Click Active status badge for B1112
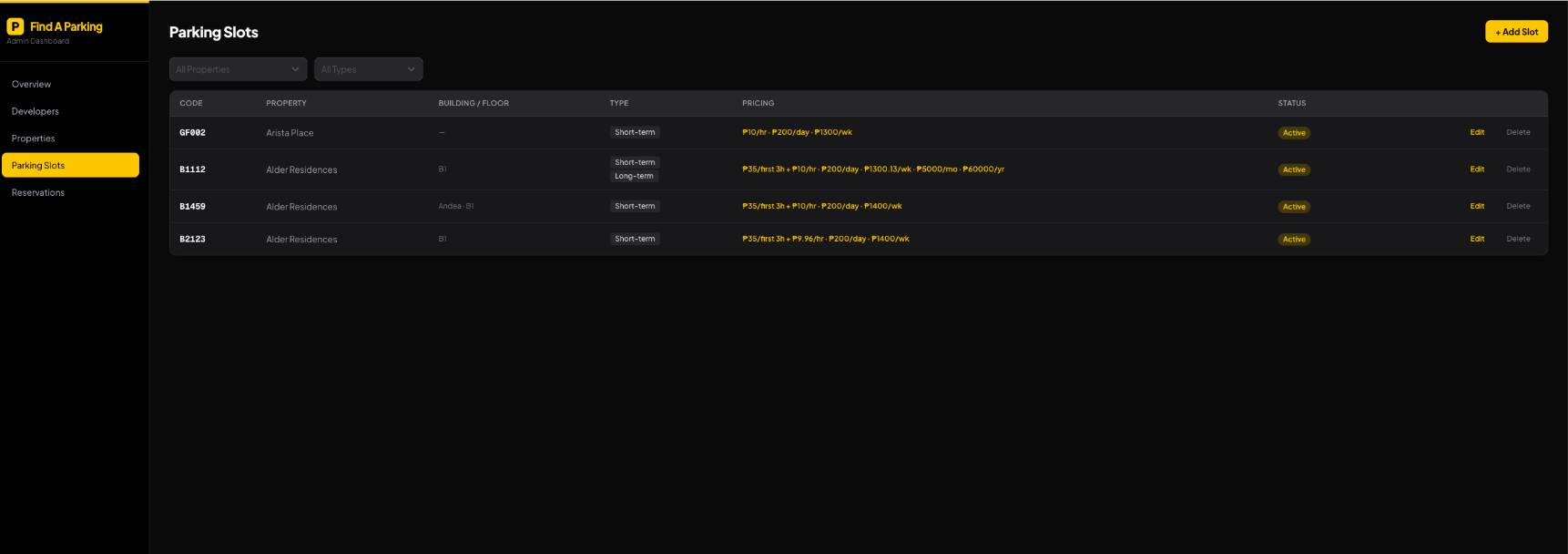Image resolution: width=1568 pixels, height=554 pixels. pos(1294,169)
